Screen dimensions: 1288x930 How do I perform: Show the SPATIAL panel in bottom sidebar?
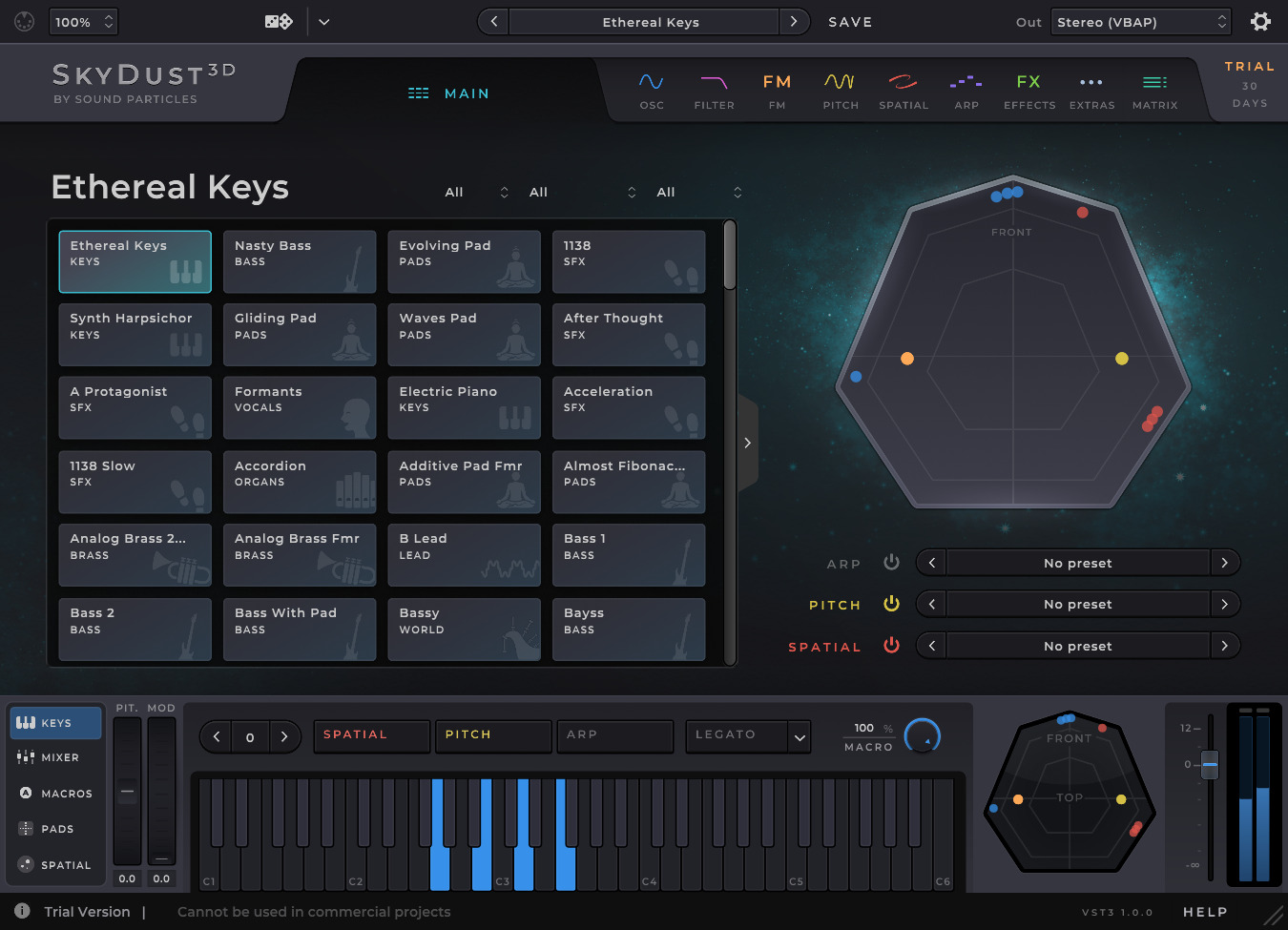pyautogui.click(x=55, y=865)
